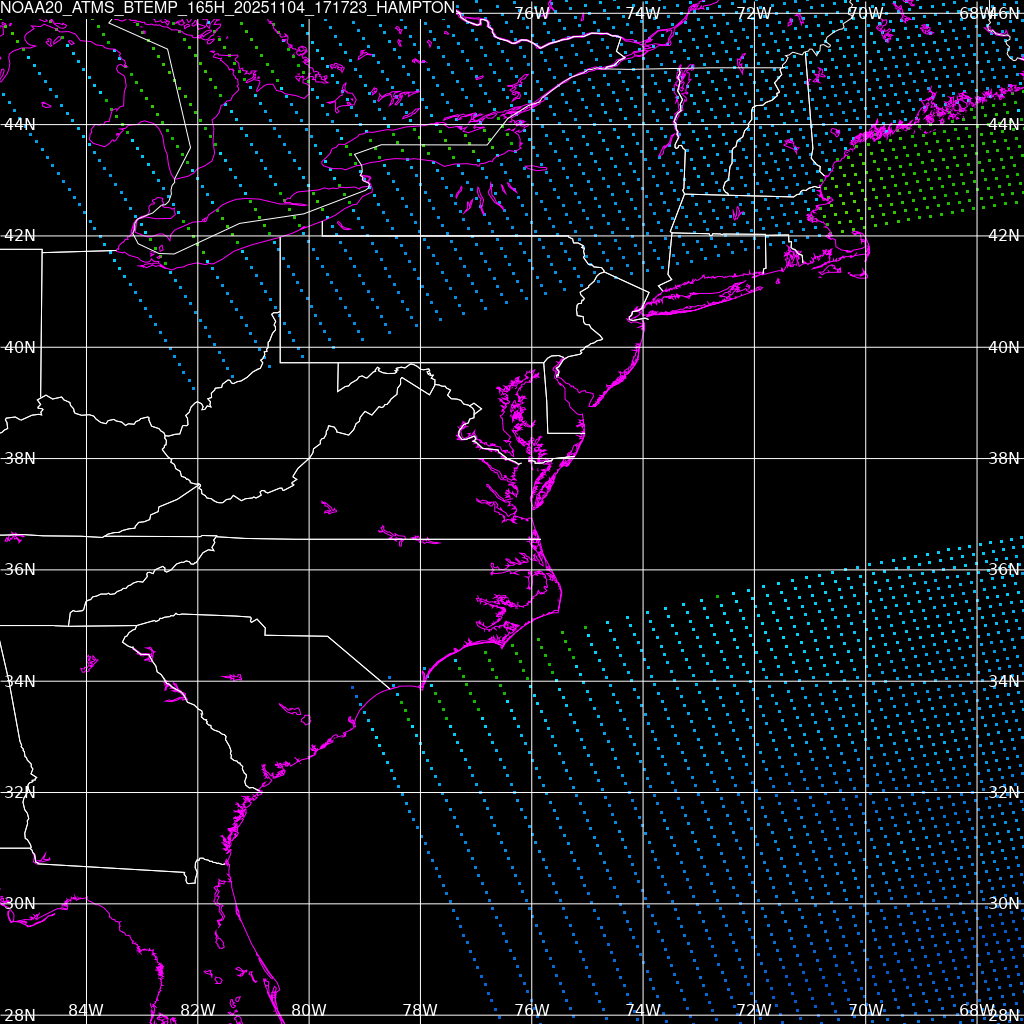Click the 76W label at the top edge

(x=531, y=14)
